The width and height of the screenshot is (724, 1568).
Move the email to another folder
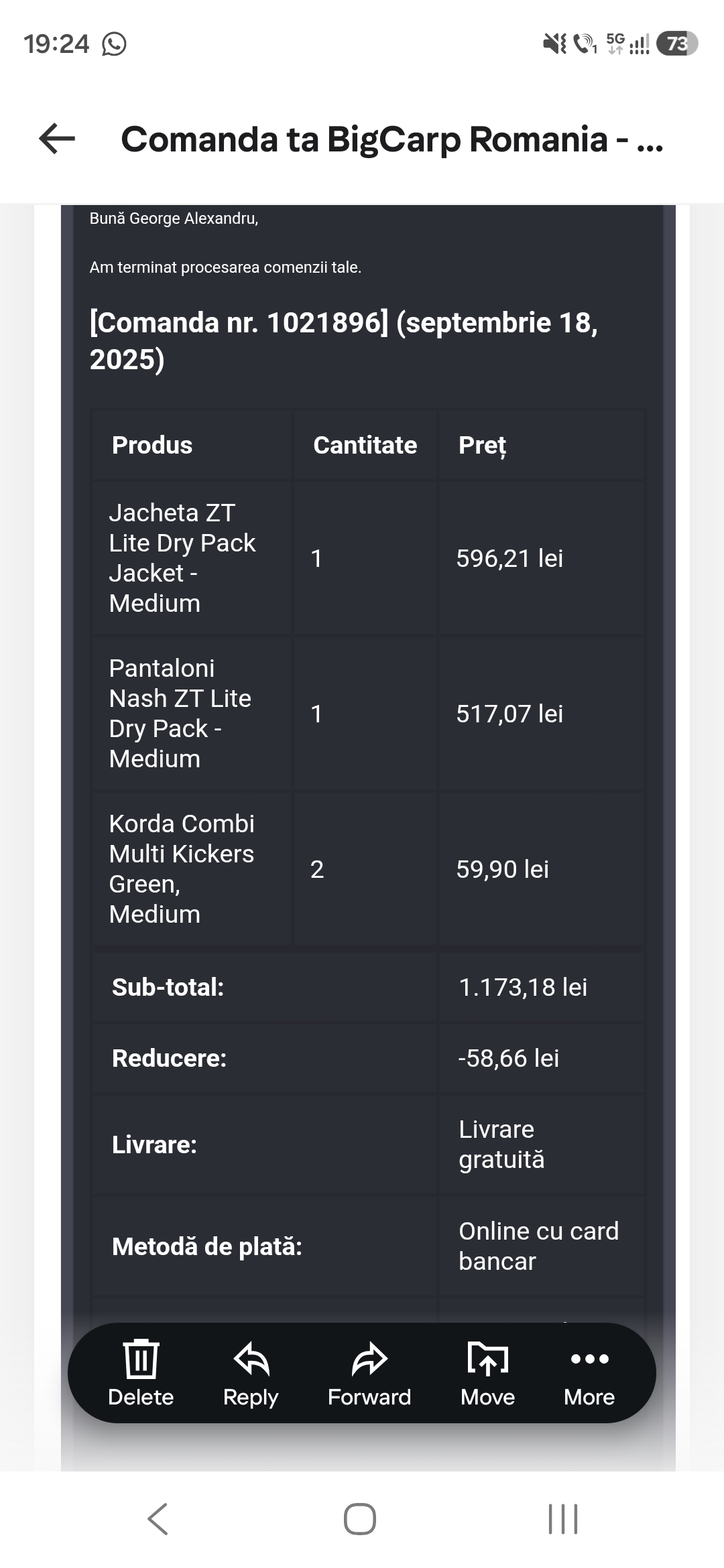(487, 1372)
